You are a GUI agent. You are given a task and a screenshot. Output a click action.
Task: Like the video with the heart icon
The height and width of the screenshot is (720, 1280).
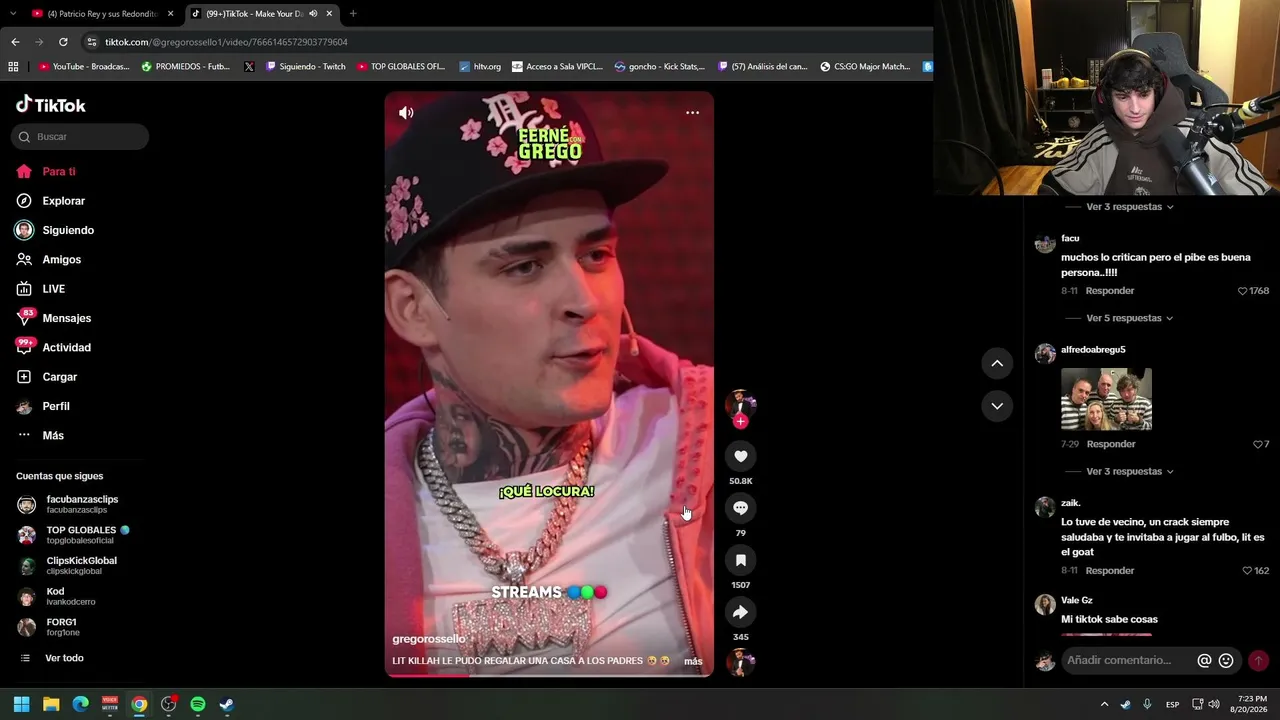click(x=740, y=456)
